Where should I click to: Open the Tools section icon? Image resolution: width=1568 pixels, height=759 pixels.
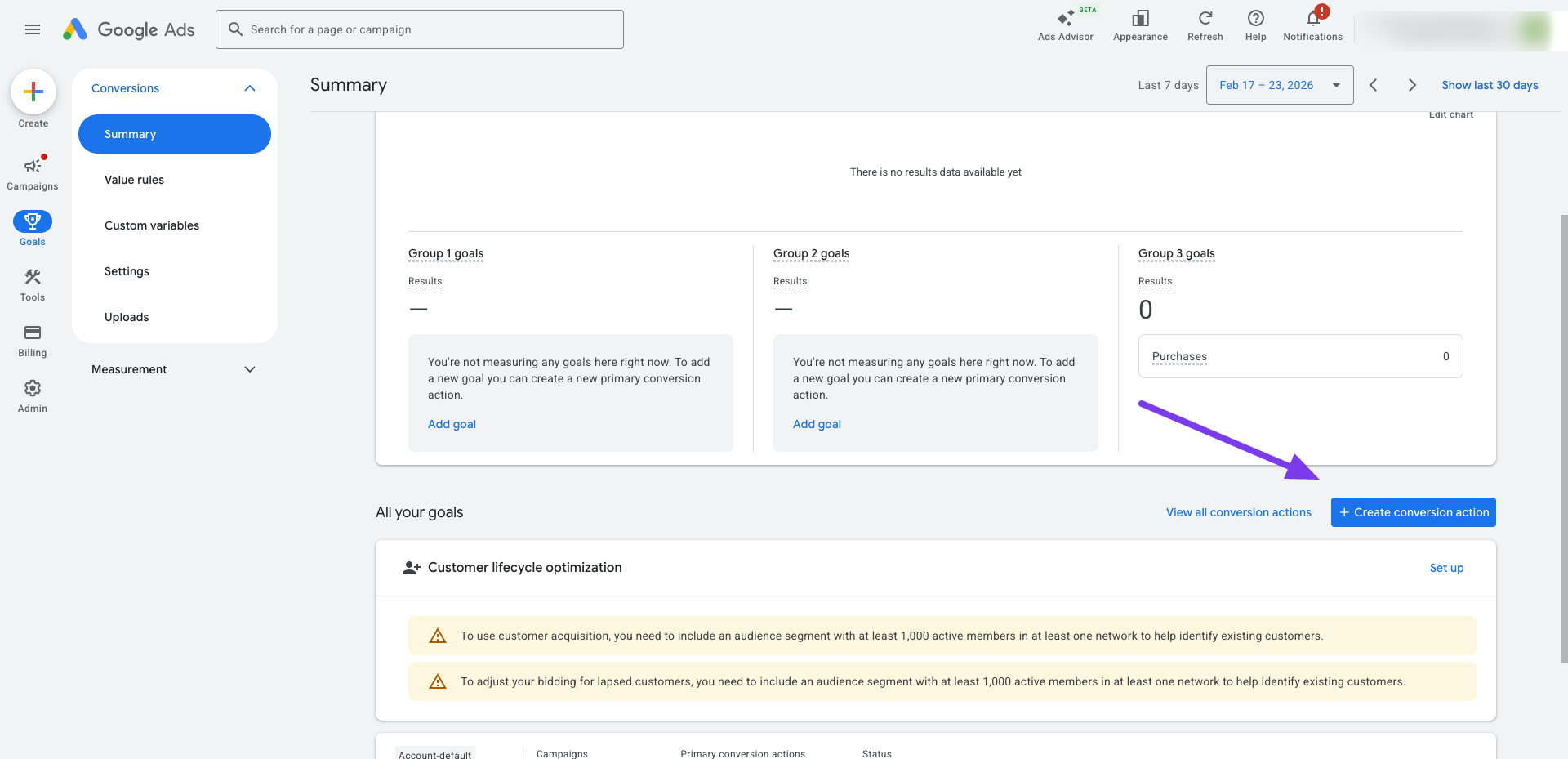pyautogui.click(x=33, y=278)
